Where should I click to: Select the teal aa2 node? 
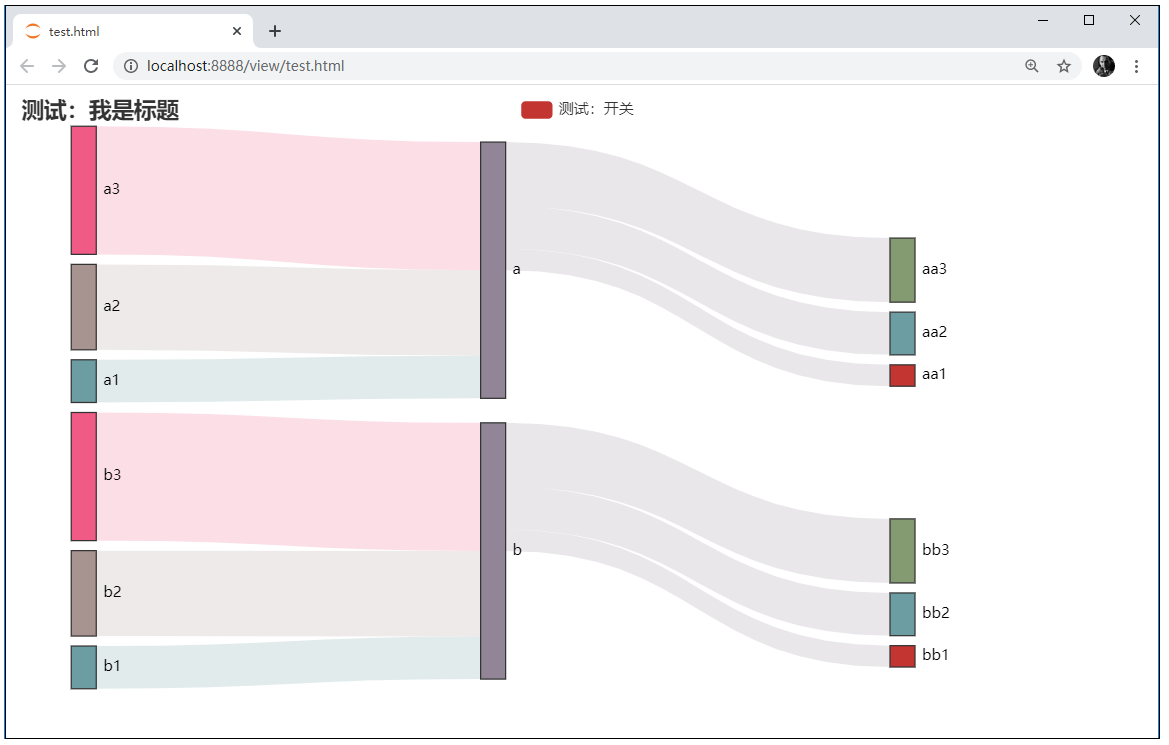(902, 333)
